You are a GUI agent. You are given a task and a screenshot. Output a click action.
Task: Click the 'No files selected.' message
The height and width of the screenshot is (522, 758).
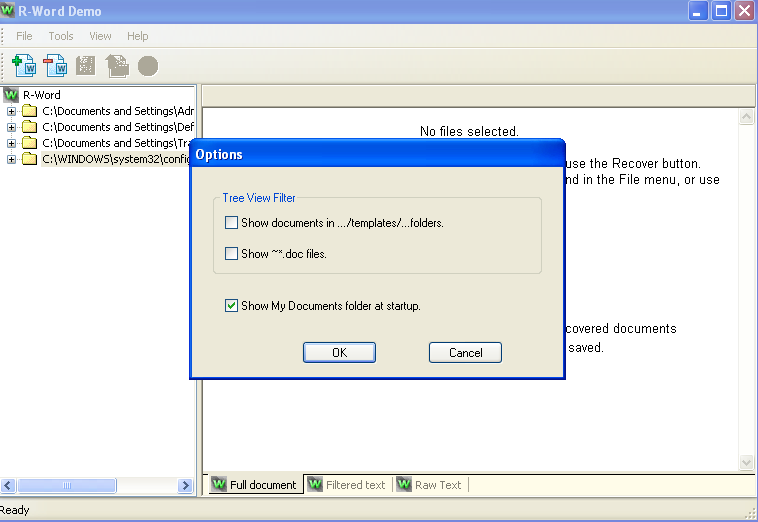click(x=469, y=131)
